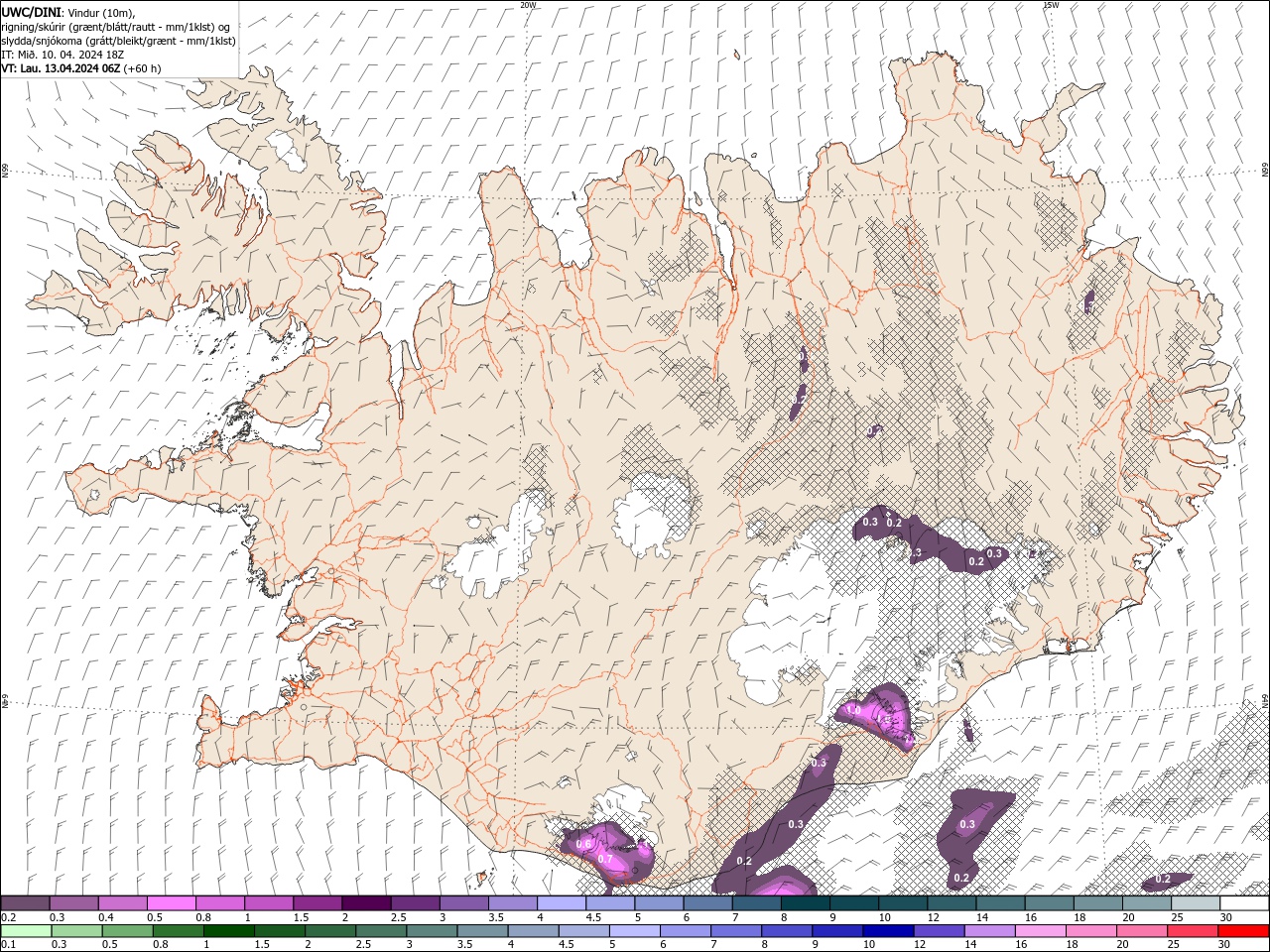Click the teal 12 swatch on the snow scale

951,903
